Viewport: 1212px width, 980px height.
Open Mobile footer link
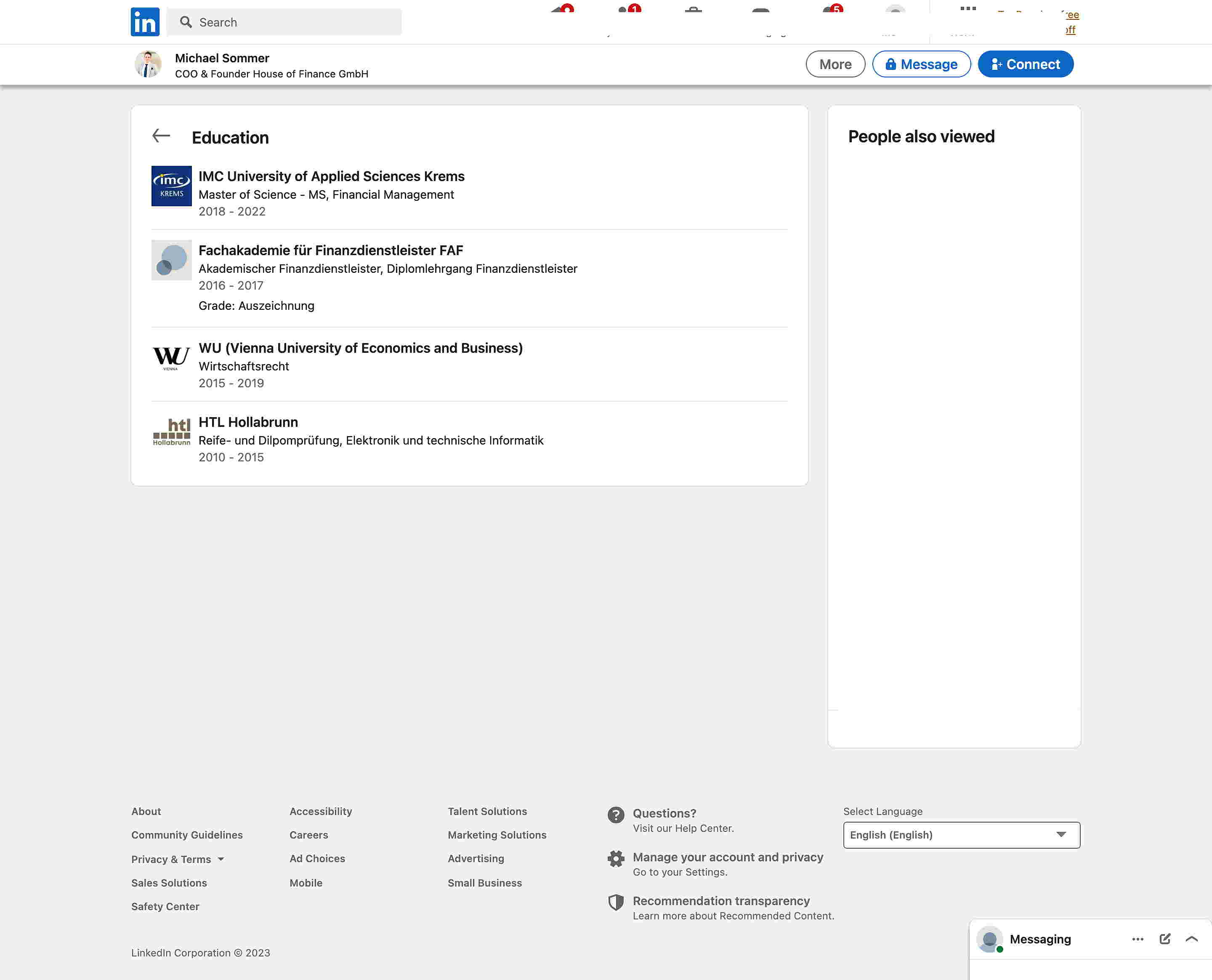point(306,883)
